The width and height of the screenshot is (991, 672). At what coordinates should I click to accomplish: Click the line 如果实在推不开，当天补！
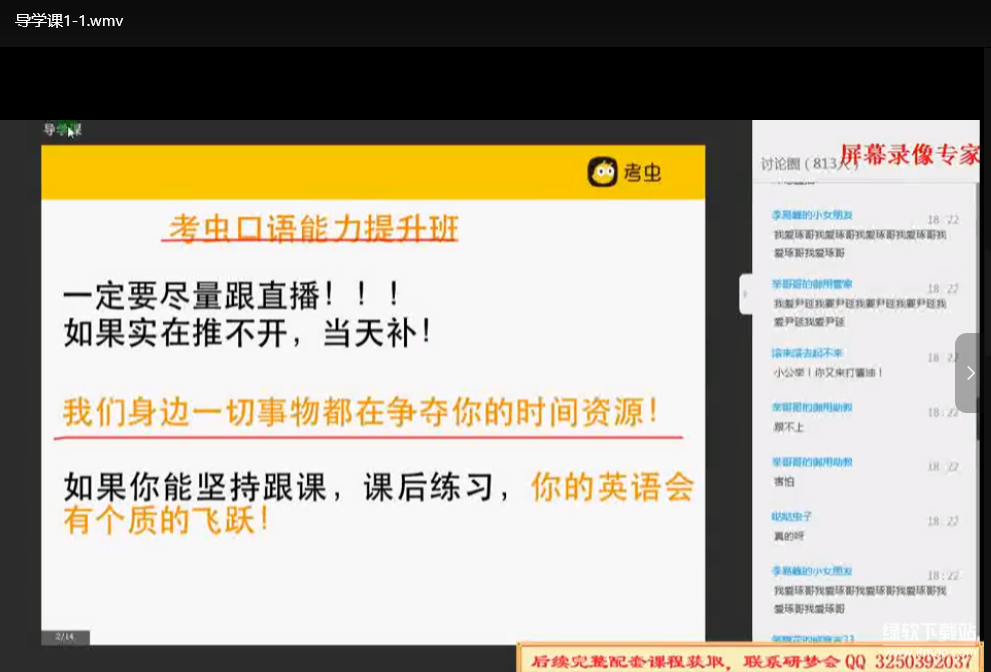point(248,333)
